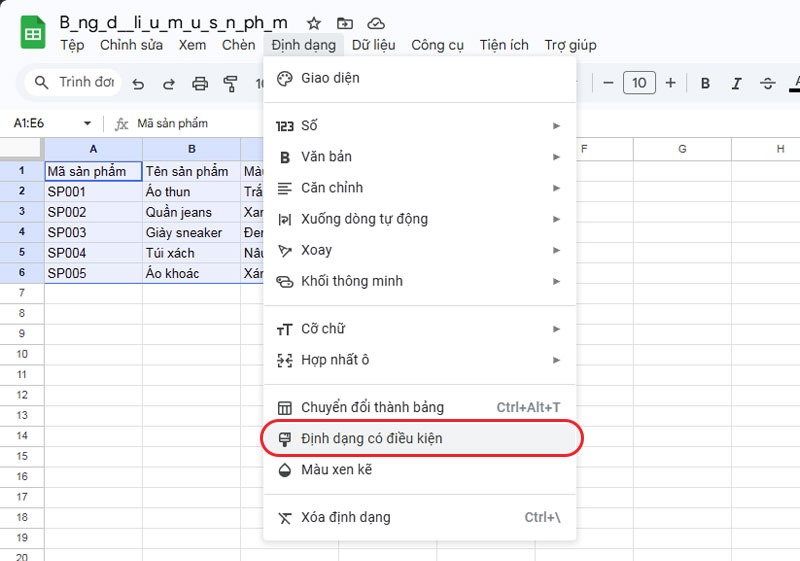Click cell Áo khoác
800x561 pixels.
click(192, 273)
